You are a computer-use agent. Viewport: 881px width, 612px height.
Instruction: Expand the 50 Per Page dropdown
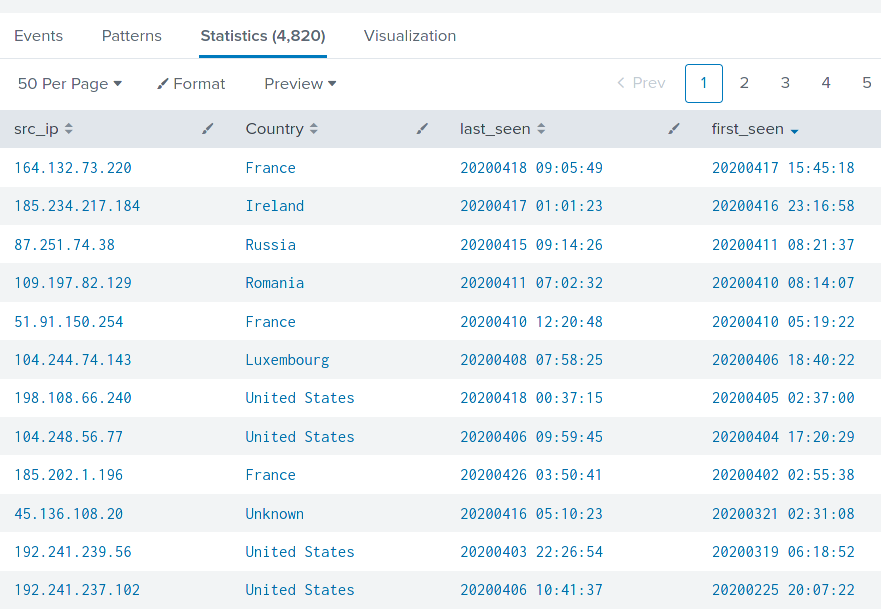click(x=69, y=84)
